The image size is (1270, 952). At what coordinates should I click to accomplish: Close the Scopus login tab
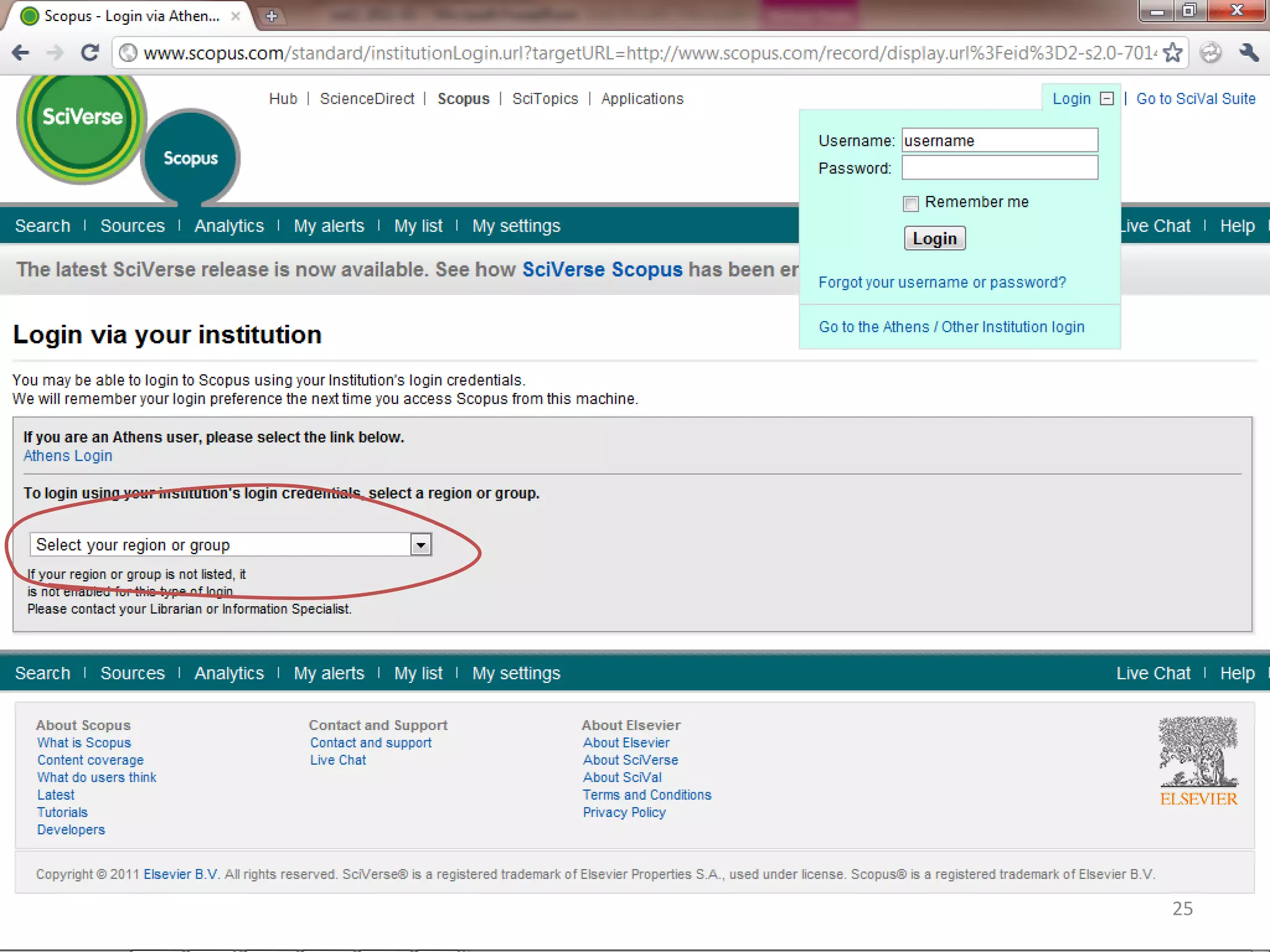(x=236, y=16)
